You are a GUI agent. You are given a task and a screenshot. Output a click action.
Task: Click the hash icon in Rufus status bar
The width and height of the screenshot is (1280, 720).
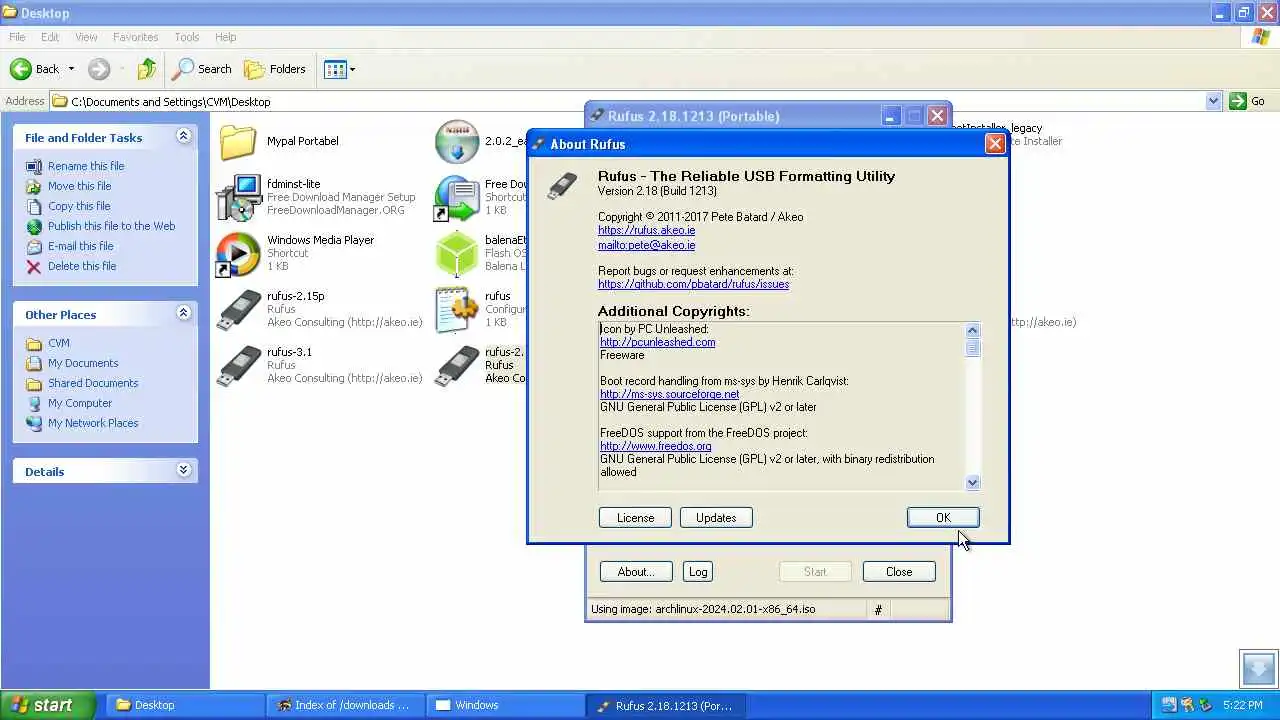pos(878,609)
